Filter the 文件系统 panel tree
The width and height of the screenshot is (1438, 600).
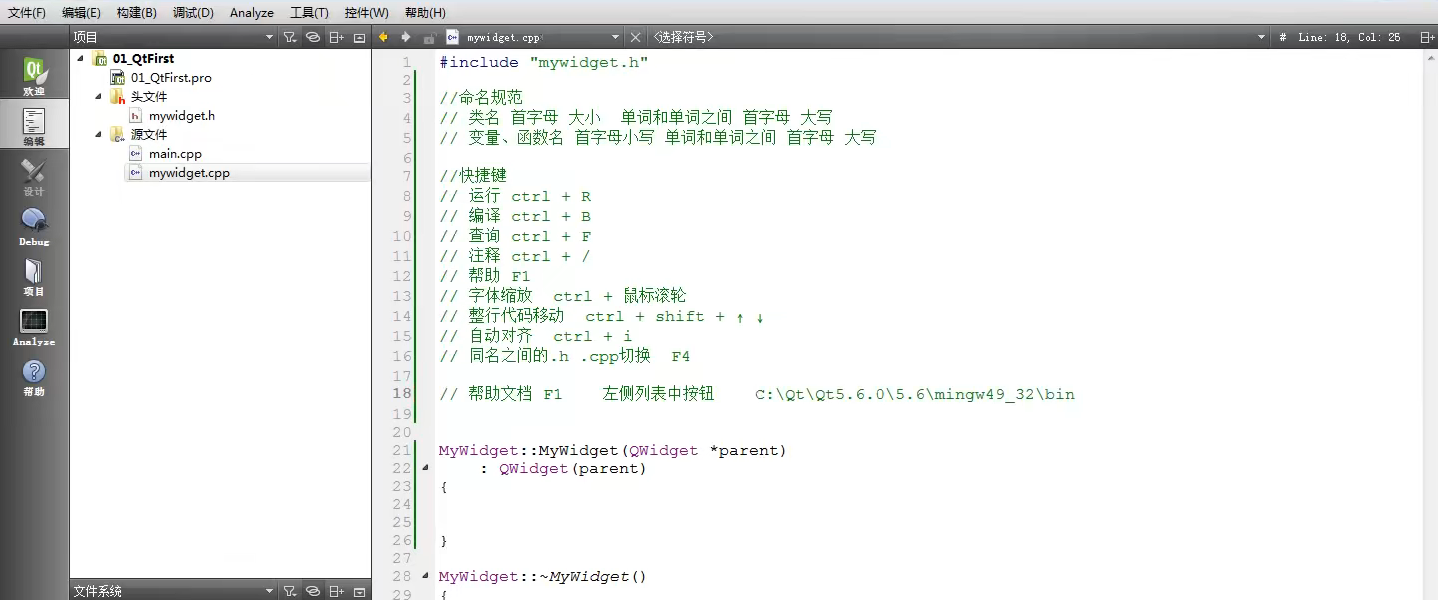(x=289, y=591)
